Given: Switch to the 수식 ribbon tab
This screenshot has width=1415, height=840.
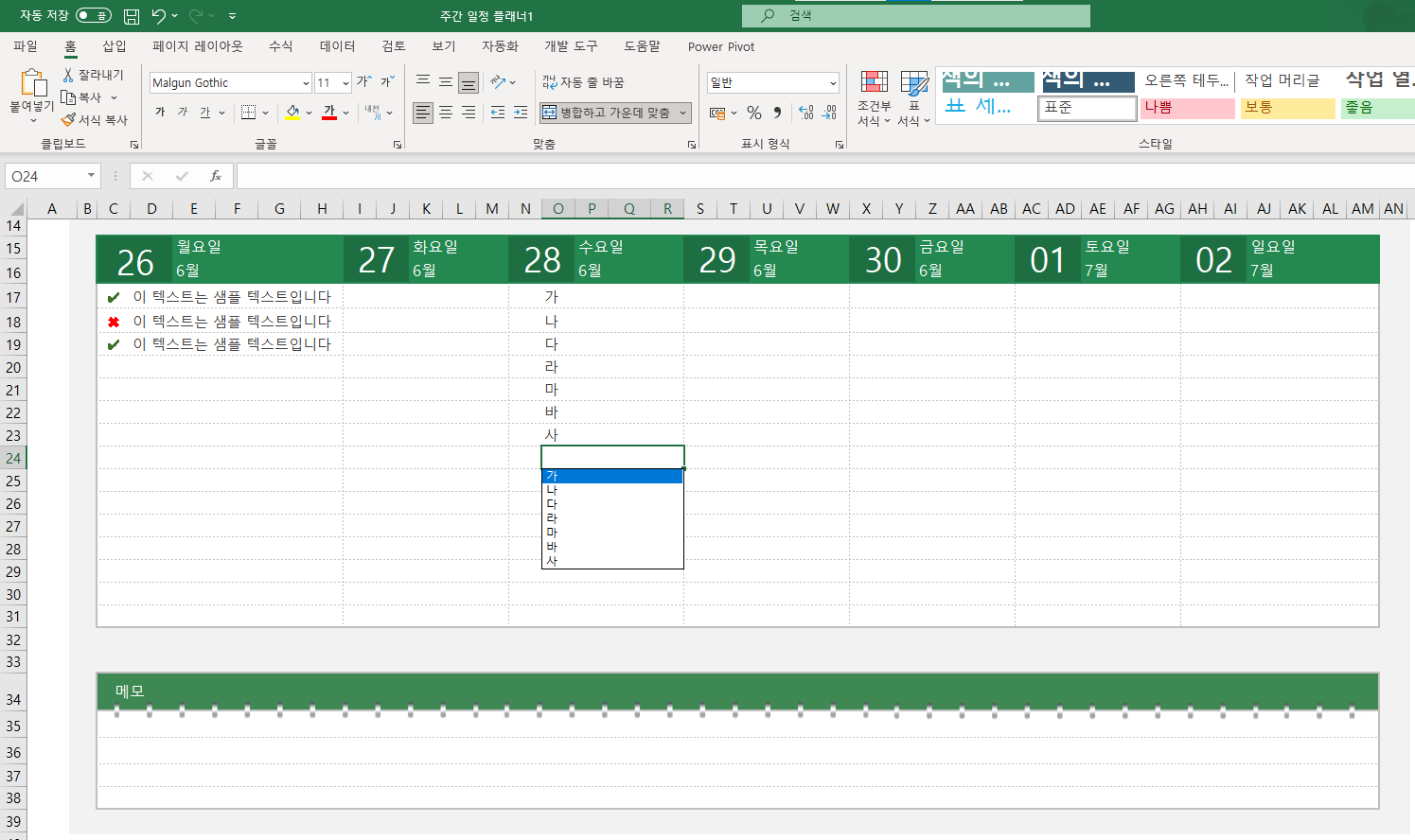Looking at the screenshot, I should 280,46.
